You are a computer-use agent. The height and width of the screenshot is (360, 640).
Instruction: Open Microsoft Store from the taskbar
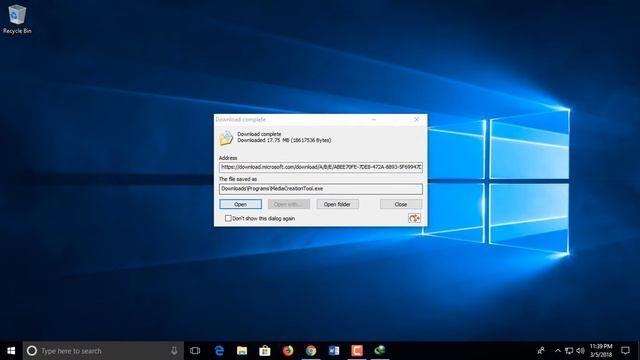(x=265, y=351)
